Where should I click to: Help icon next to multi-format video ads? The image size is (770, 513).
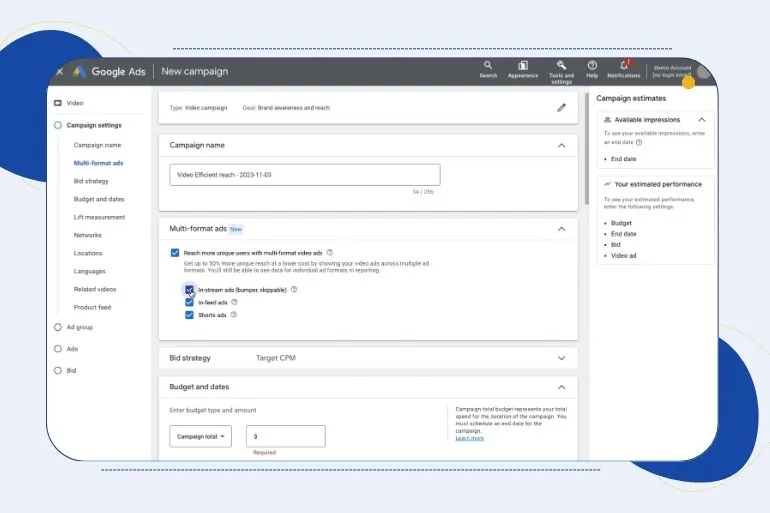330,252
